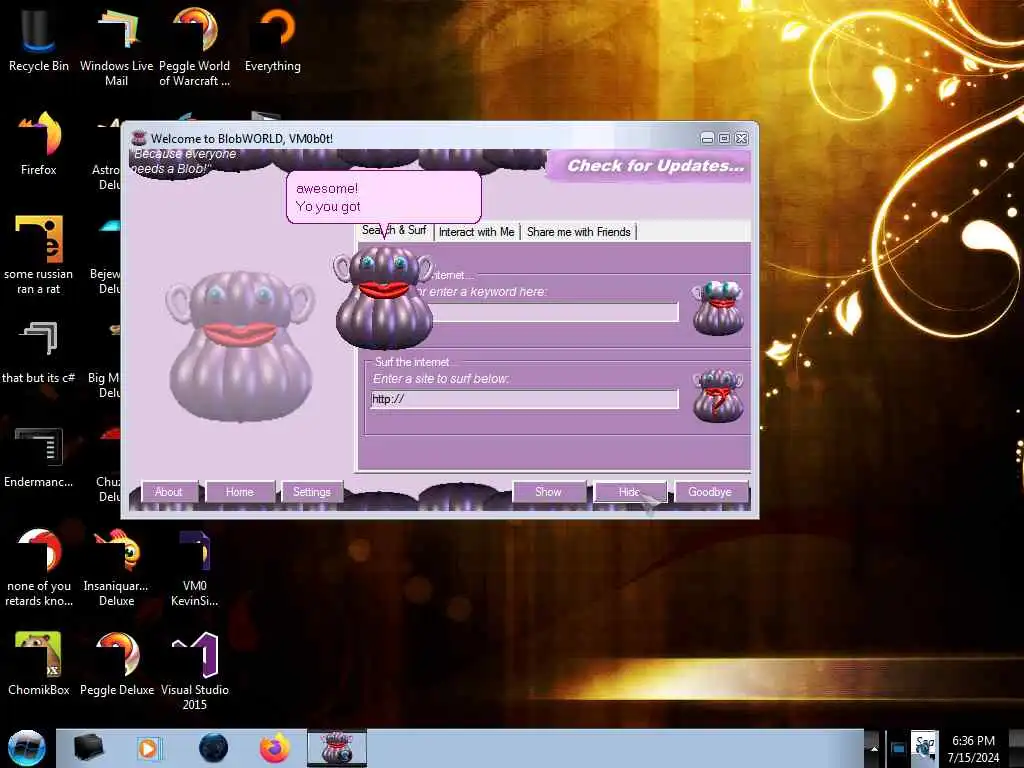The width and height of the screenshot is (1024, 768).
Task: Click the small animated blob with red lips
Action: (383, 297)
